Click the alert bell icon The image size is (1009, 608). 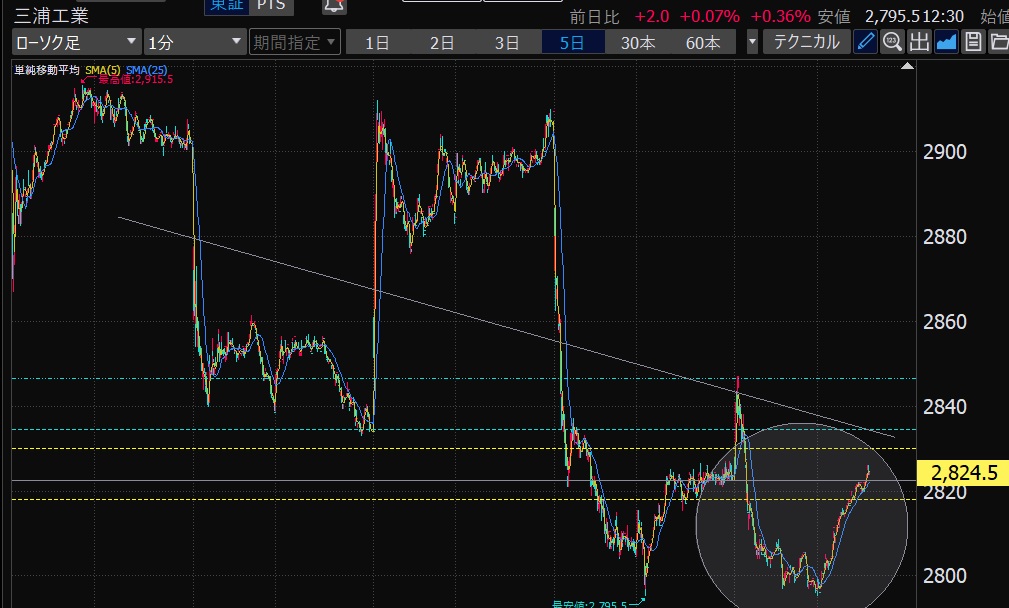coord(334,6)
